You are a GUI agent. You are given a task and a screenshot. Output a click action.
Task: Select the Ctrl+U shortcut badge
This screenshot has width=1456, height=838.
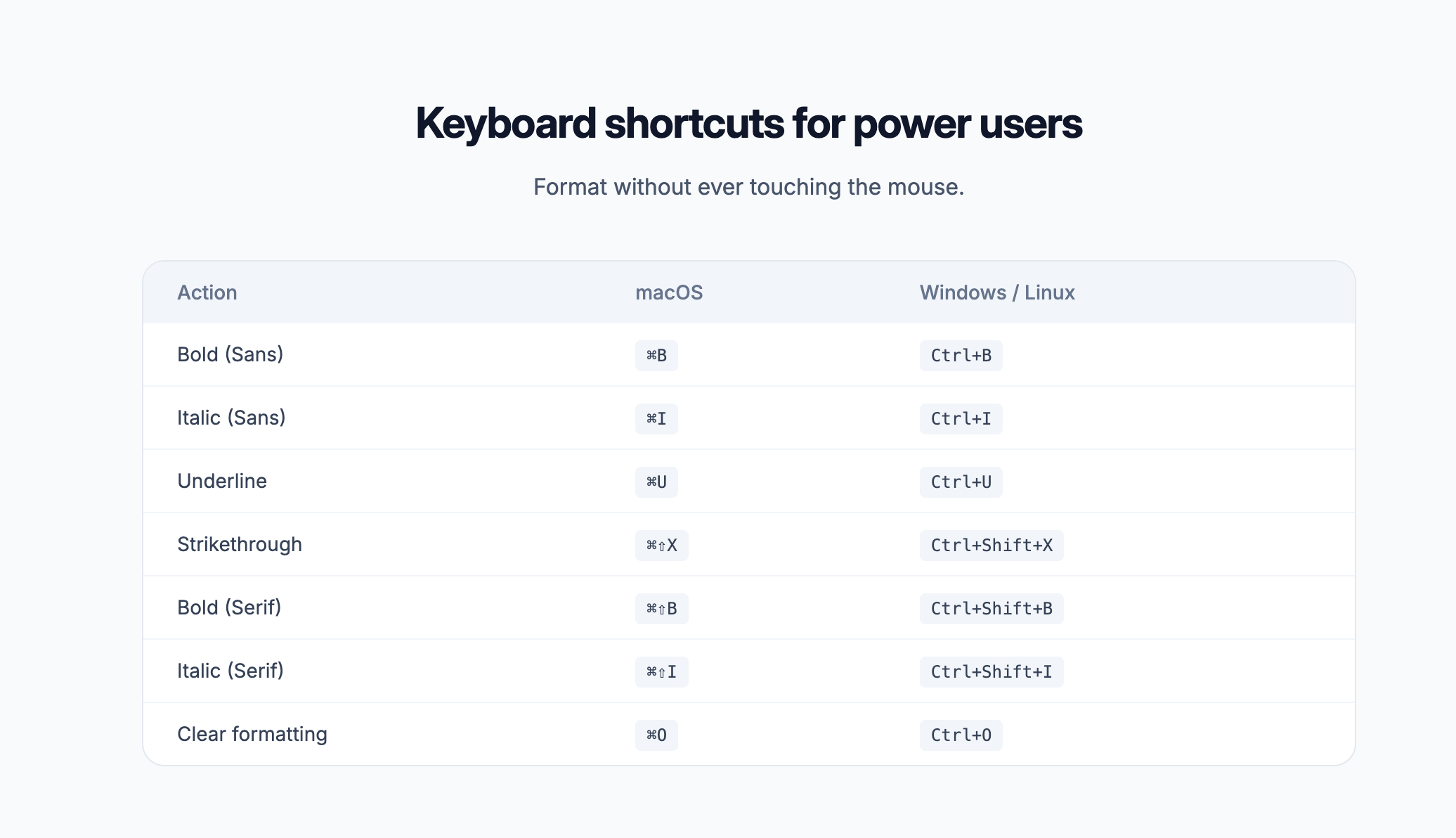[x=961, y=482]
